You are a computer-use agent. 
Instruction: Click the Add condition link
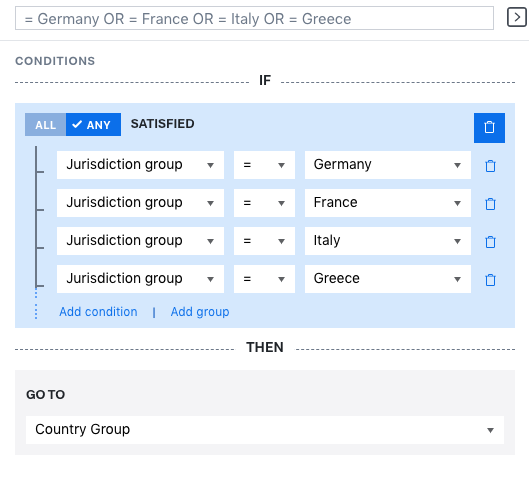click(98, 312)
